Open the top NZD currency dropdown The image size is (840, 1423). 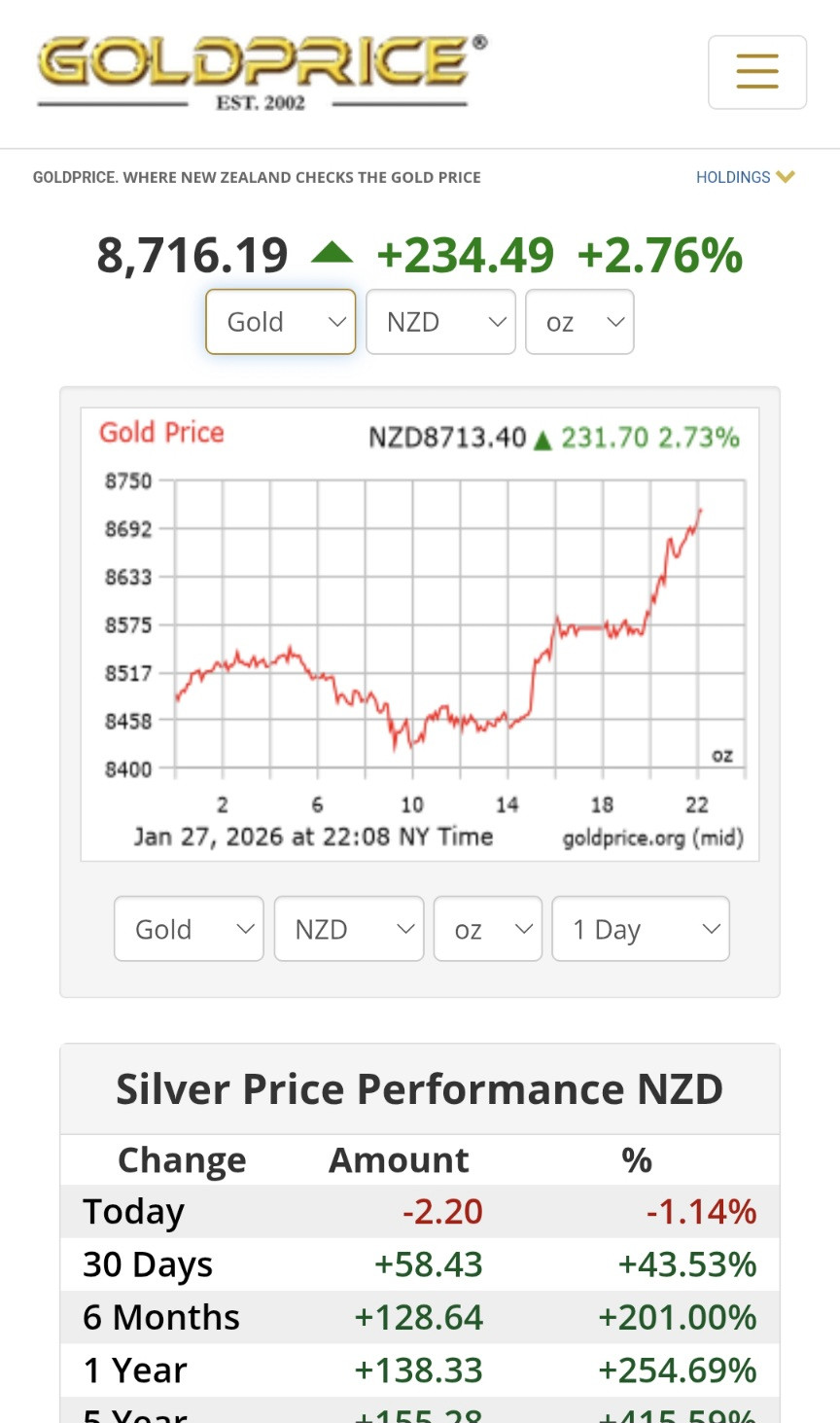[x=440, y=322]
